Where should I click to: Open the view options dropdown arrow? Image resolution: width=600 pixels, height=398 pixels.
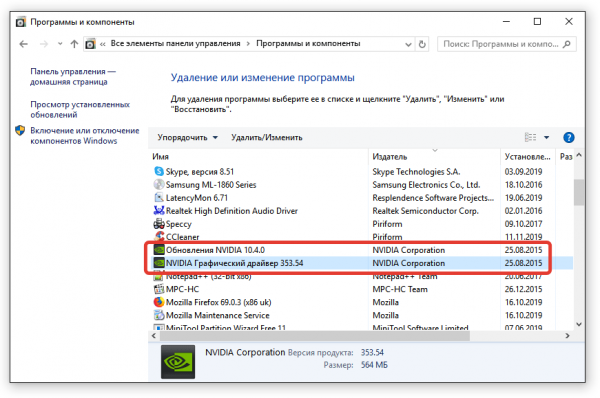[546, 137]
